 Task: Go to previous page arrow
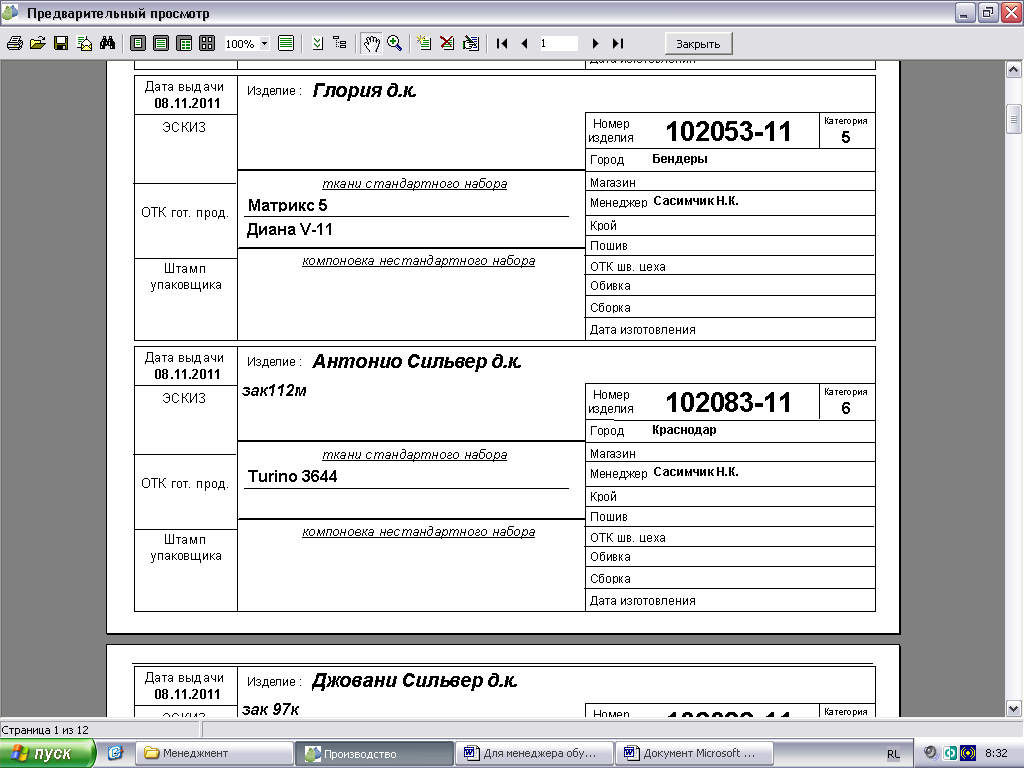[524, 43]
